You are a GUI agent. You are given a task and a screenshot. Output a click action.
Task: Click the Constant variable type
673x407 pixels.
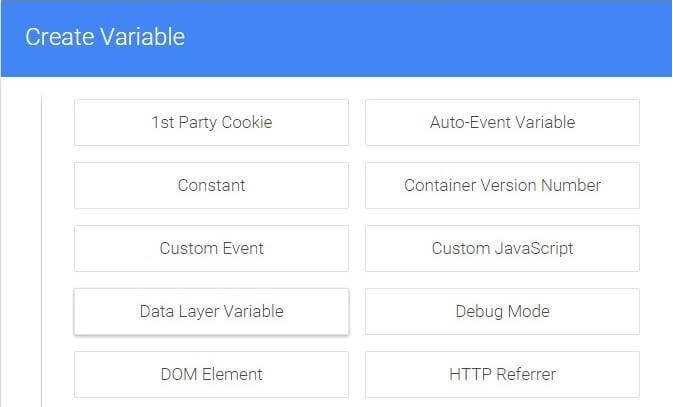tap(211, 185)
